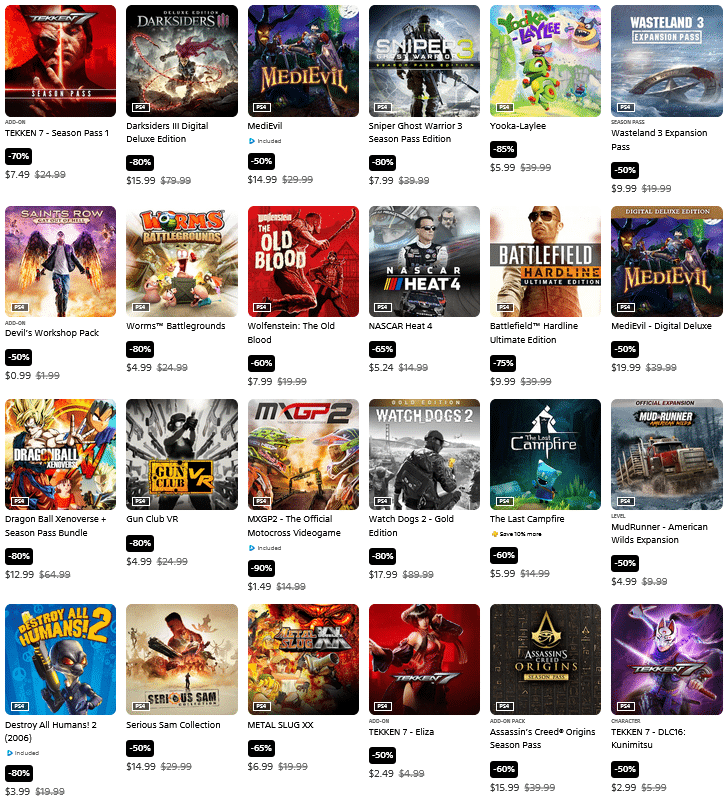Screen dimensions: 727x804
Task: Open Wolfenstein: The Old Blood cover art
Action: pos(303,262)
